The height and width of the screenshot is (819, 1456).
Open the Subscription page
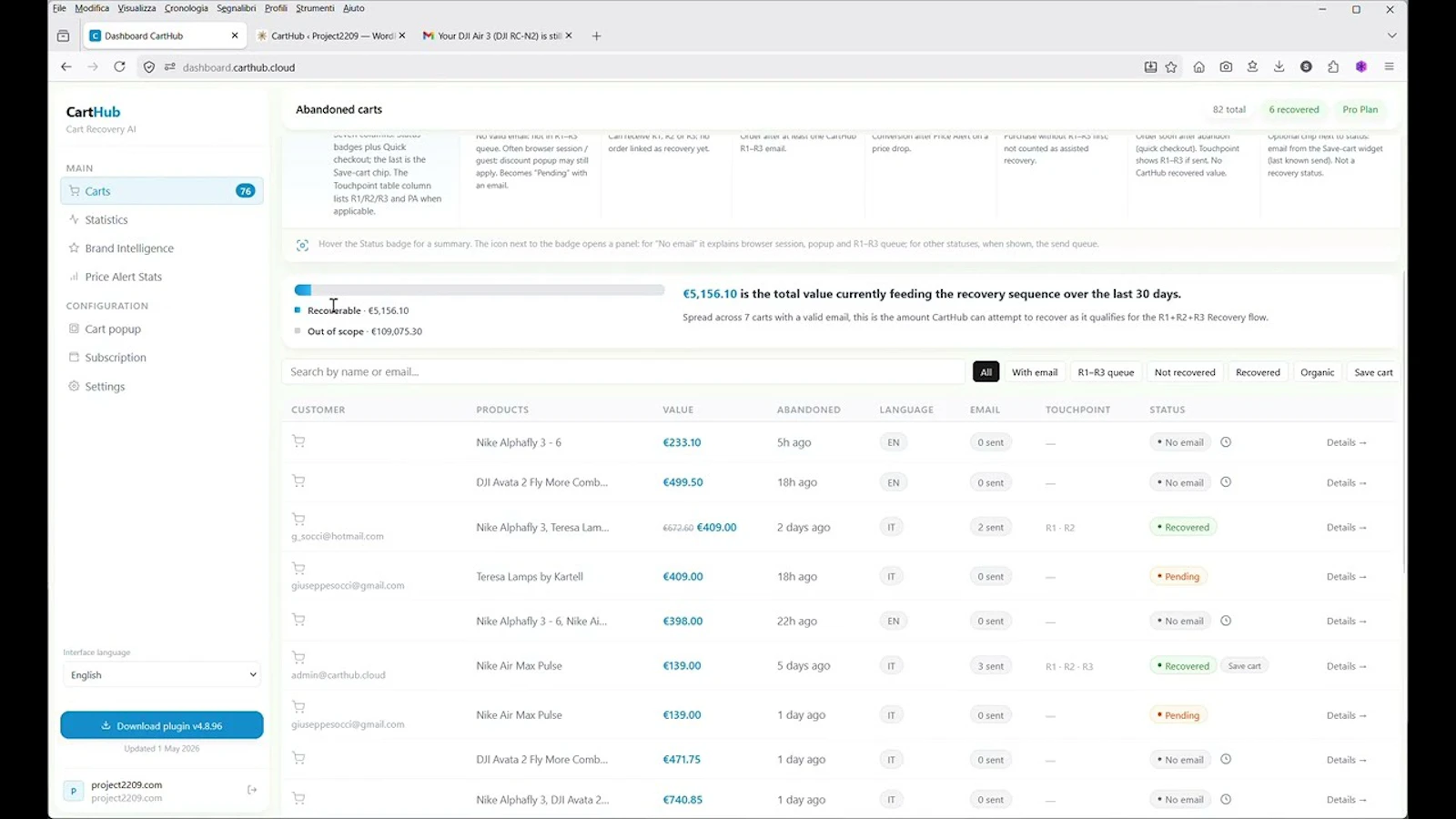coord(115,358)
